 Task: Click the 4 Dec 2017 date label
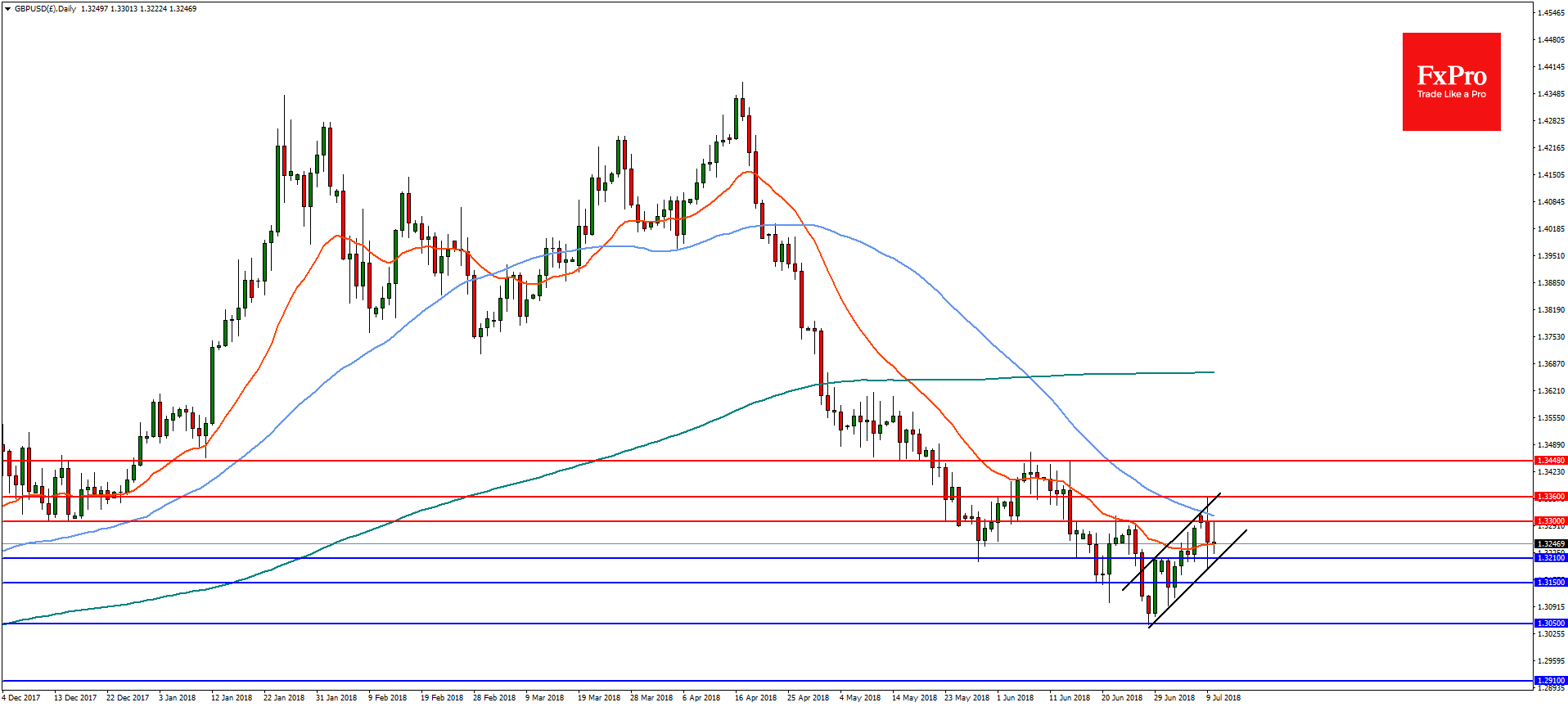tap(21, 698)
